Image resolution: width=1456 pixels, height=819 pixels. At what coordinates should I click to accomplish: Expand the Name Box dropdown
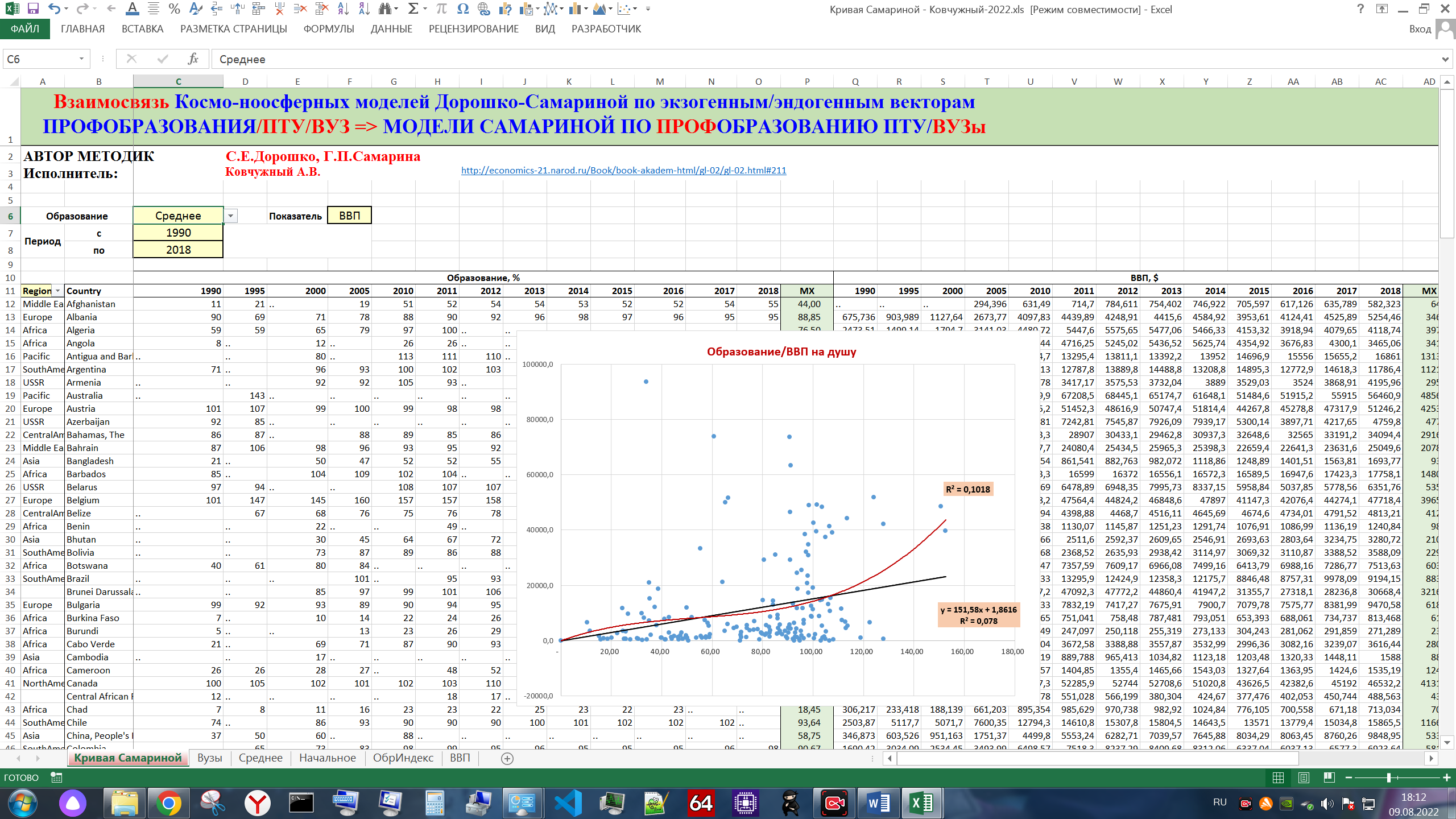point(81,59)
